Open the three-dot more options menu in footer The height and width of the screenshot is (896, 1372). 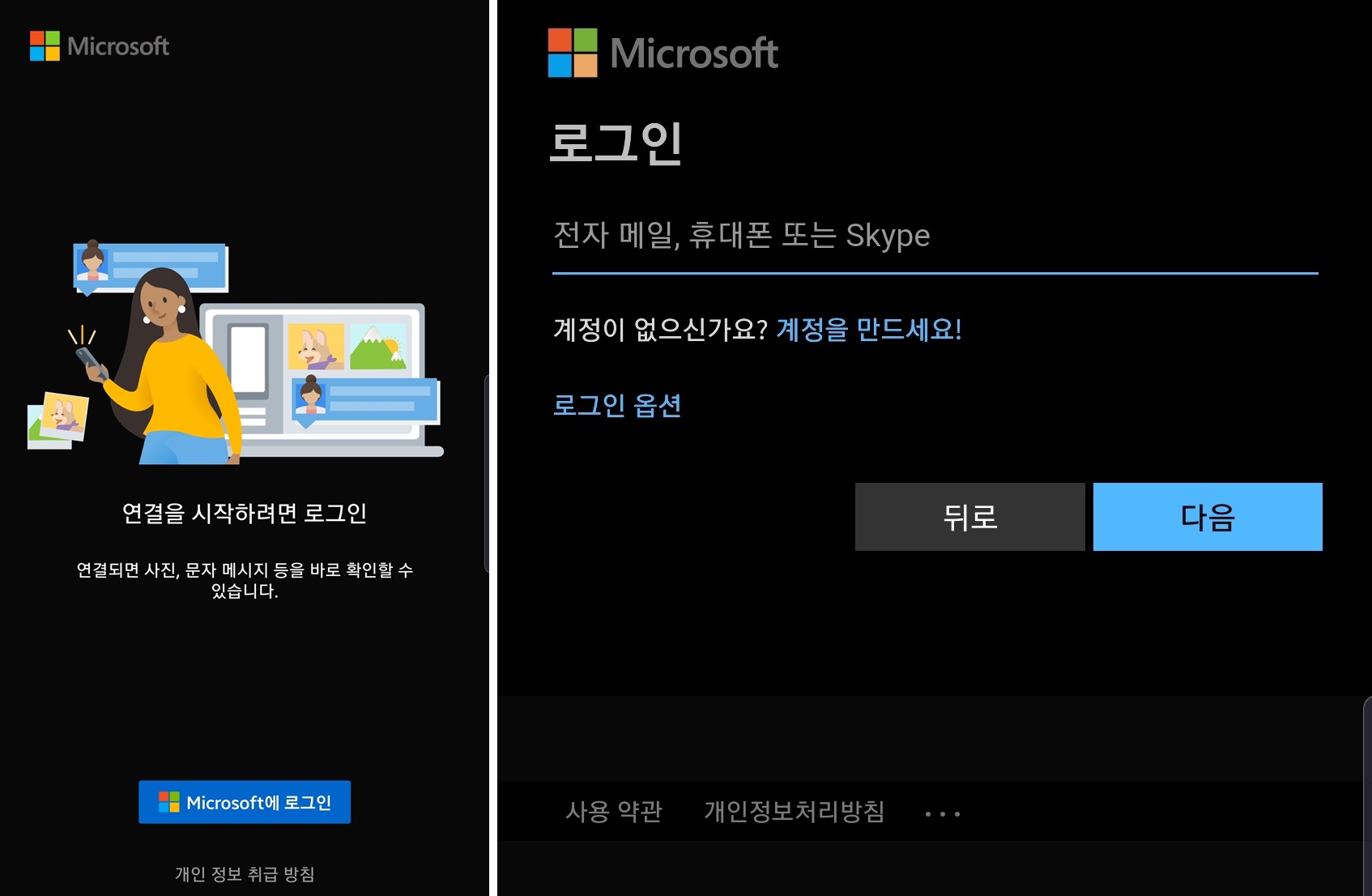[x=943, y=813]
